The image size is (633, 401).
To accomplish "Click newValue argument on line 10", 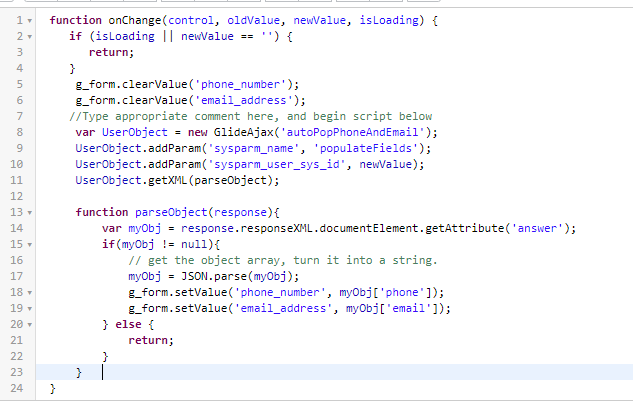I will click(386, 164).
